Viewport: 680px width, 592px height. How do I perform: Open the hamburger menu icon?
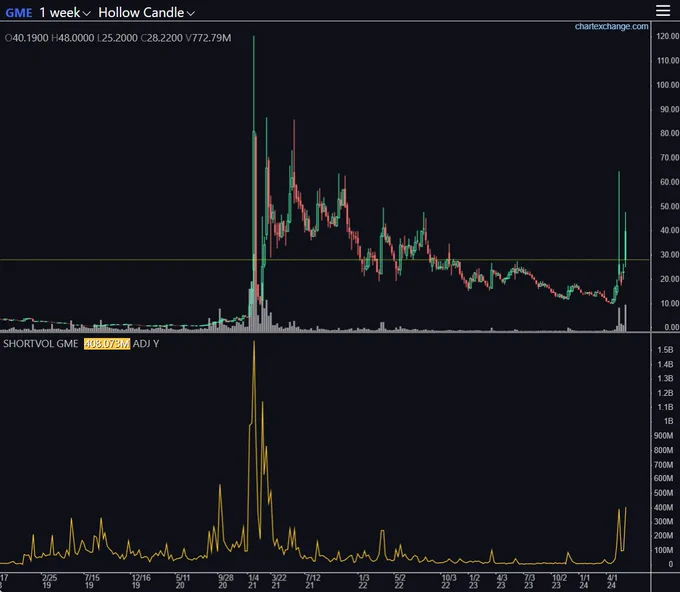(663, 10)
